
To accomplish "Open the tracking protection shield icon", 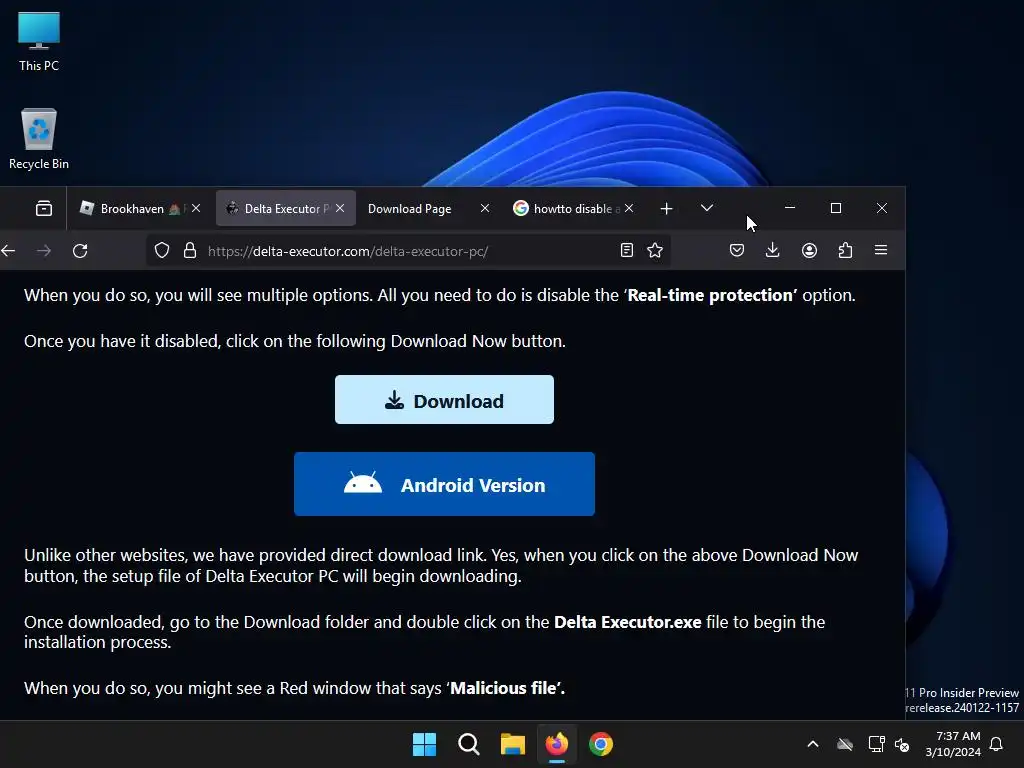I will (x=162, y=251).
